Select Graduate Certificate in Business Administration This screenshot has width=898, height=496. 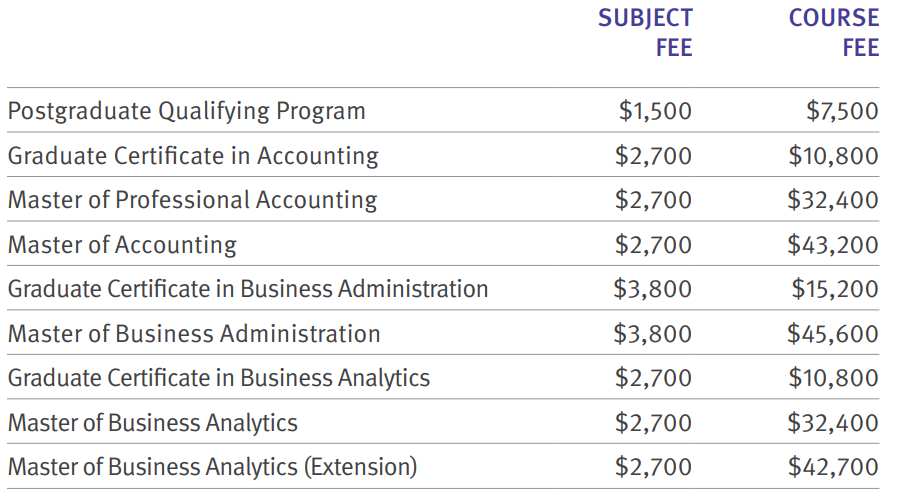(248, 289)
